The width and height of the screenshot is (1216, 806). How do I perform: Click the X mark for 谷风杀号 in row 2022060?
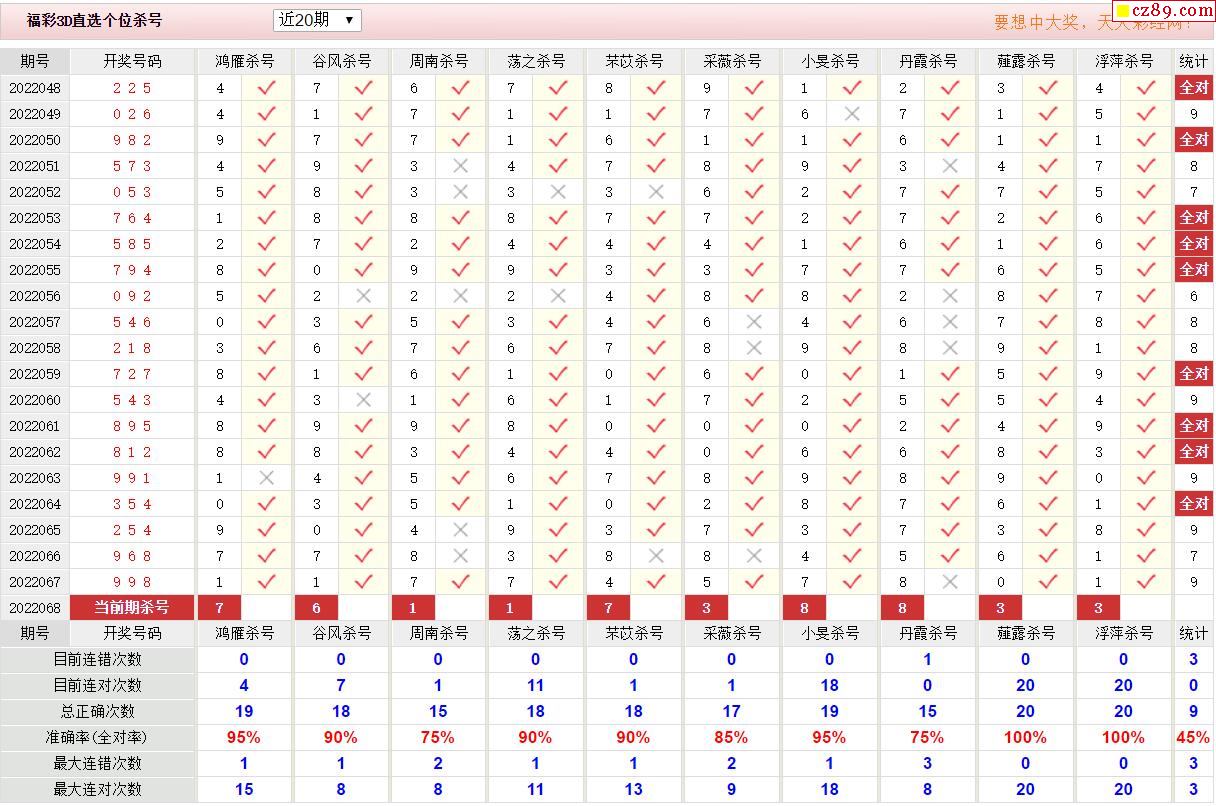(364, 400)
